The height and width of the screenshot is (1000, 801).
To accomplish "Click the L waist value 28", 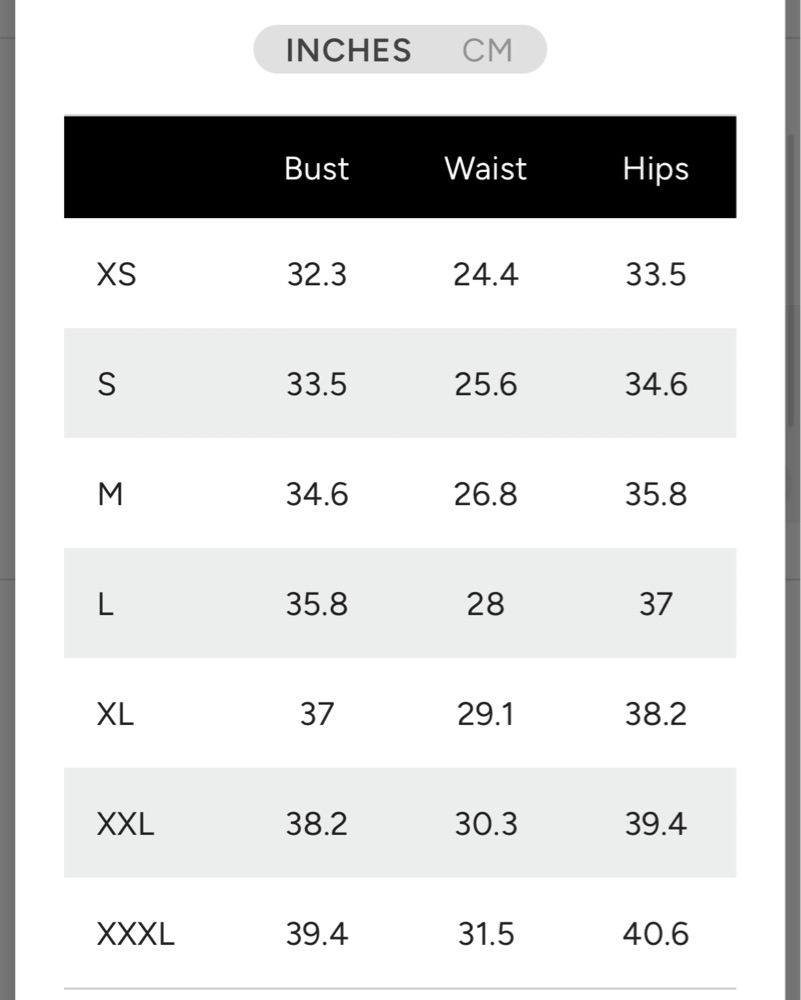I will tap(485, 604).
